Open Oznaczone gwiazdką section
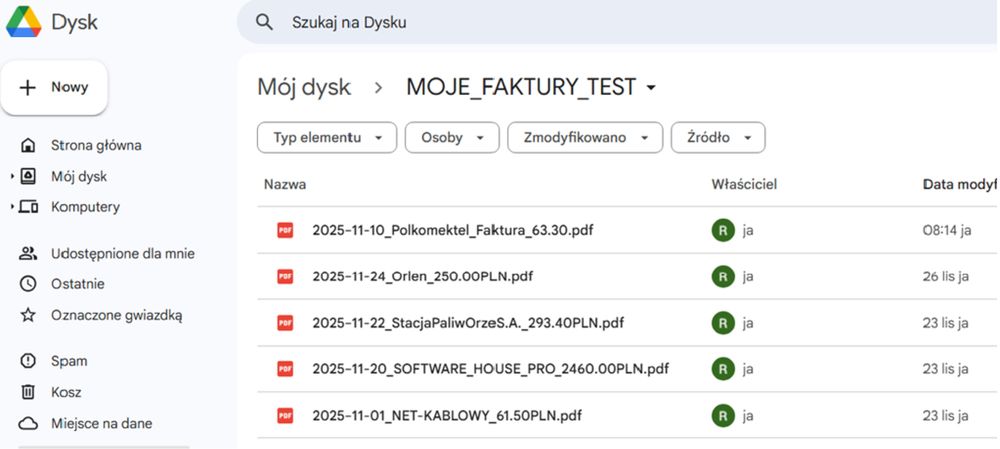This screenshot has width=1000, height=449. (117, 315)
